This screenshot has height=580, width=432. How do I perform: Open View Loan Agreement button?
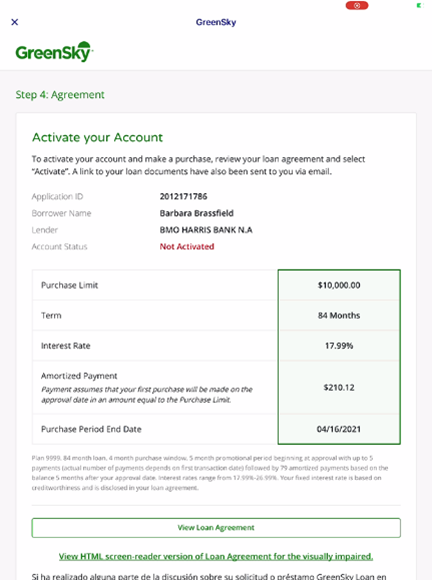(x=216, y=528)
